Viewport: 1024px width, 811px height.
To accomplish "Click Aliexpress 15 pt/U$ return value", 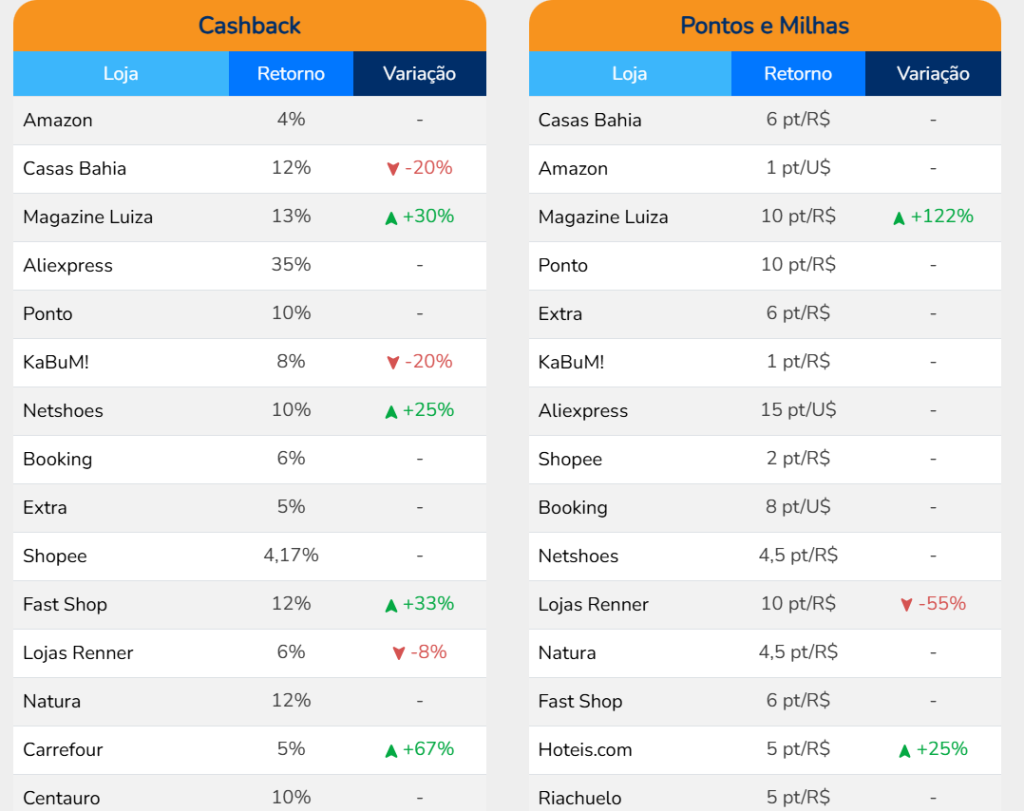I will click(798, 410).
